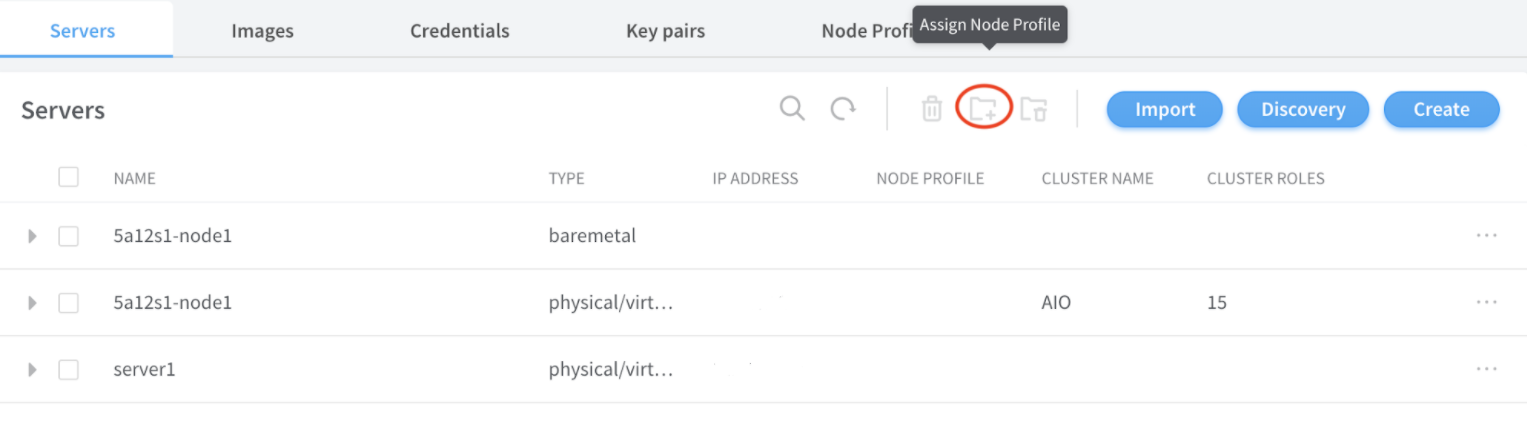The height and width of the screenshot is (422, 1527).
Task: Click the refresh servers icon
Action: coord(843,108)
